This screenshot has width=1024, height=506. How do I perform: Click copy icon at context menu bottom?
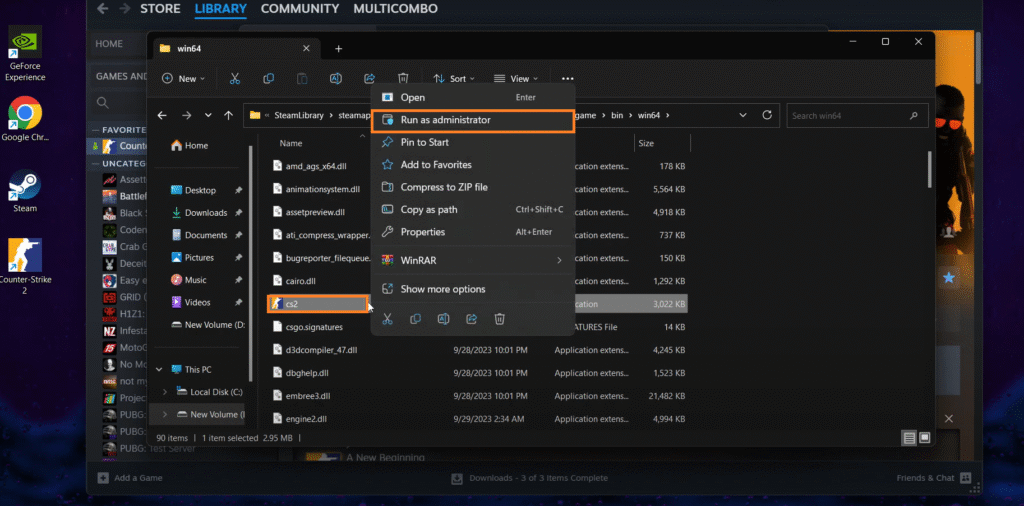point(415,319)
